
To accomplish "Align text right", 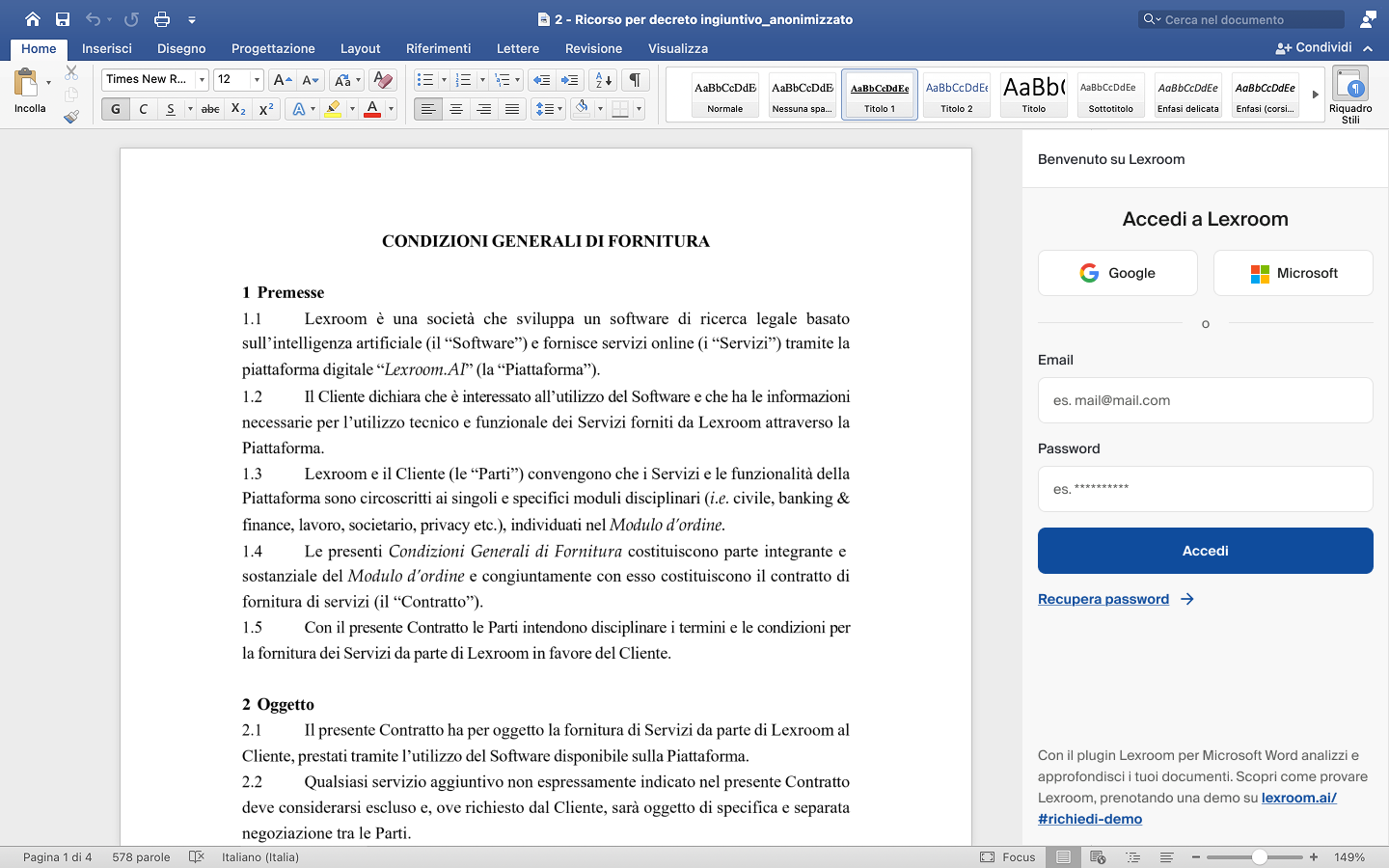I will tap(484, 109).
